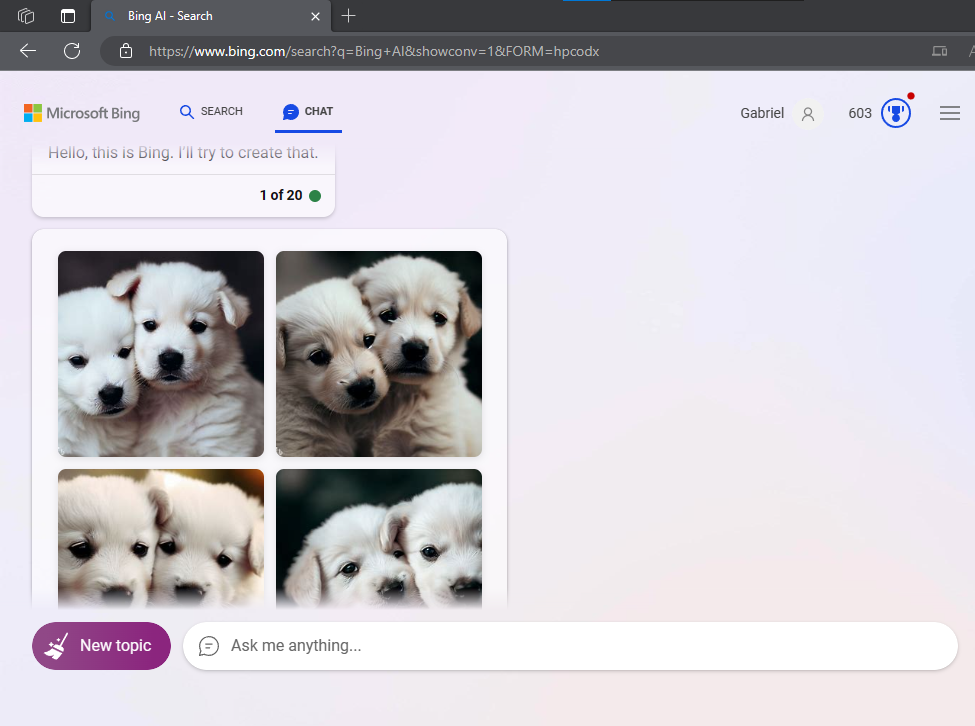This screenshot has height=726, width=975.
Task: Open the top-left white puppies image
Action: (x=161, y=354)
